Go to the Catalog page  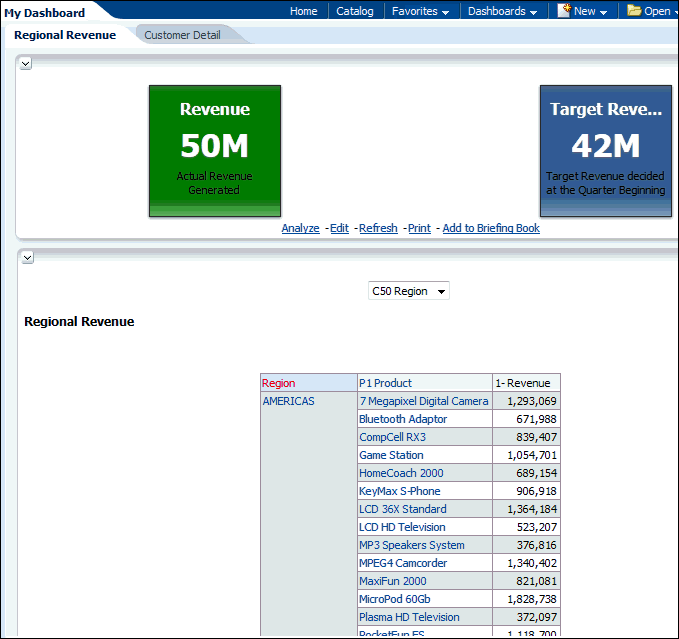[355, 11]
